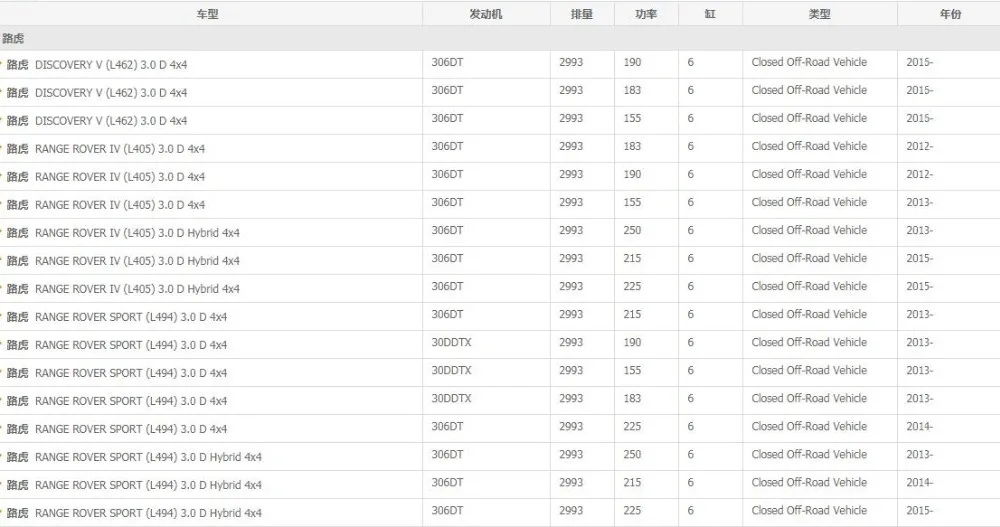Open RANGE ROVER IV Hybrid model with 250 power

[137, 233]
